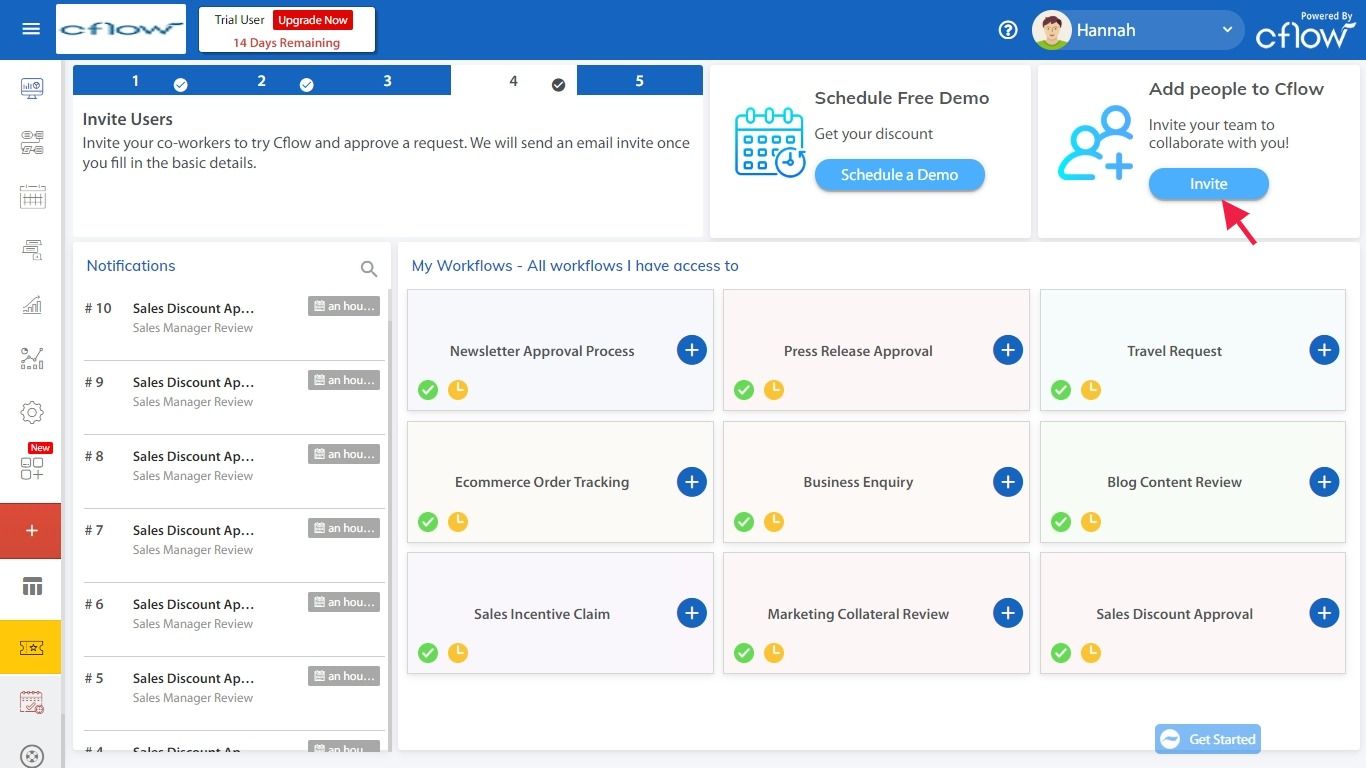The width and height of the screenshot is (1366, 768).
Task: Select onboarding step 4 tab
Action: (514, 81)
